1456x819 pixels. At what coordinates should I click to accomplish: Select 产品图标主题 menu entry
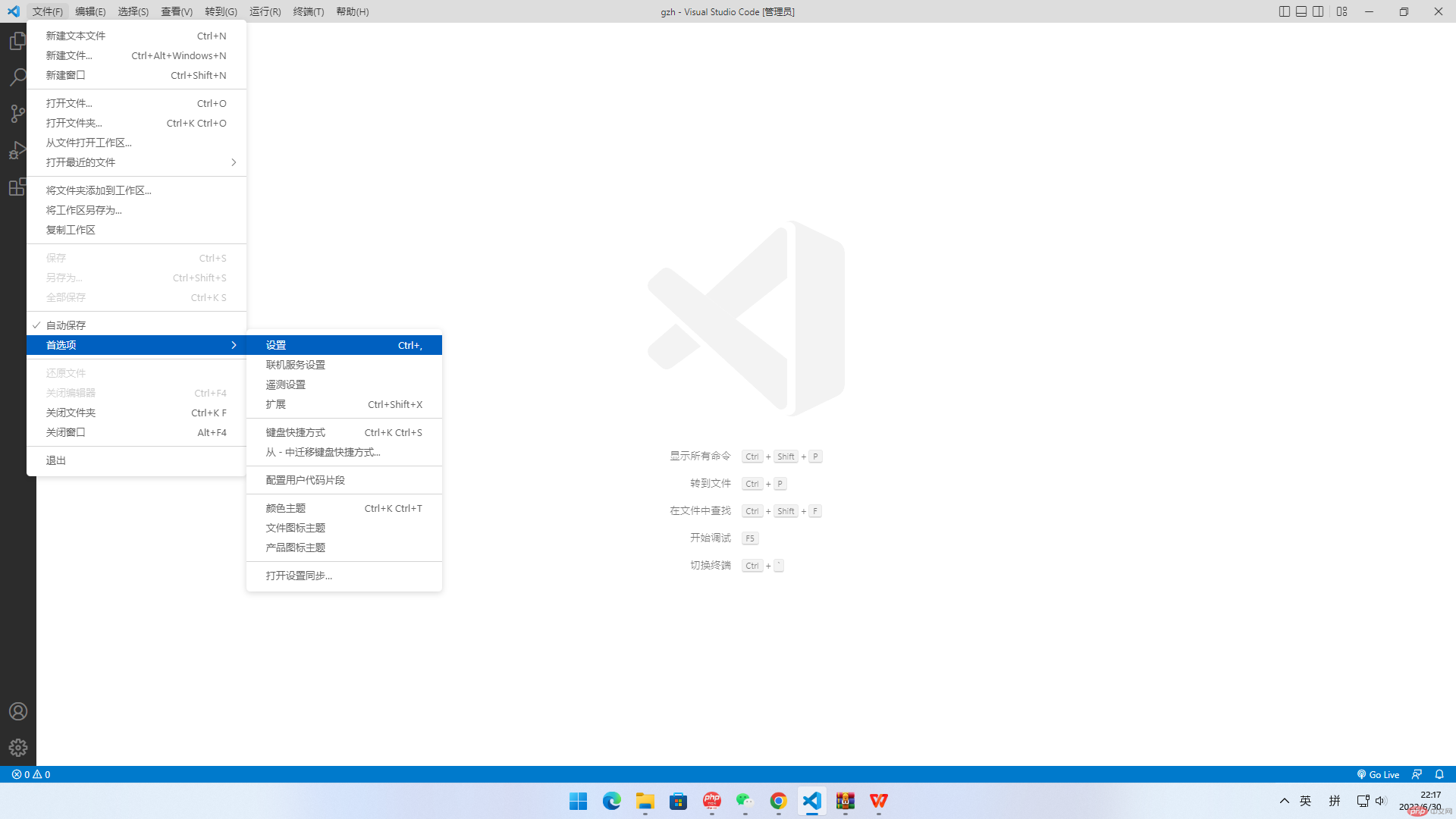click(x=344, y=548)
